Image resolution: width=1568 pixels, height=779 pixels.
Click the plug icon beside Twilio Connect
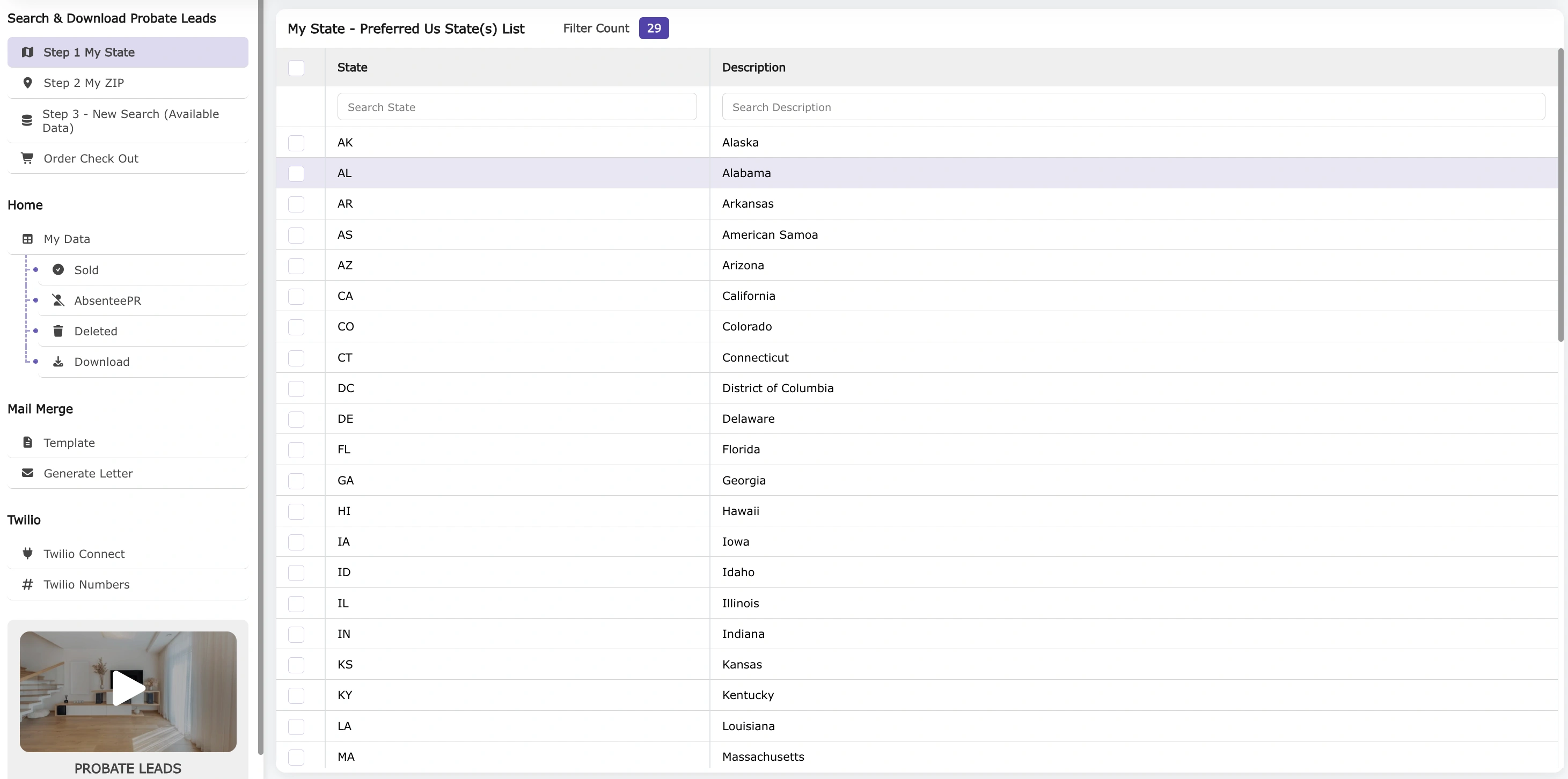pos(27,553)
